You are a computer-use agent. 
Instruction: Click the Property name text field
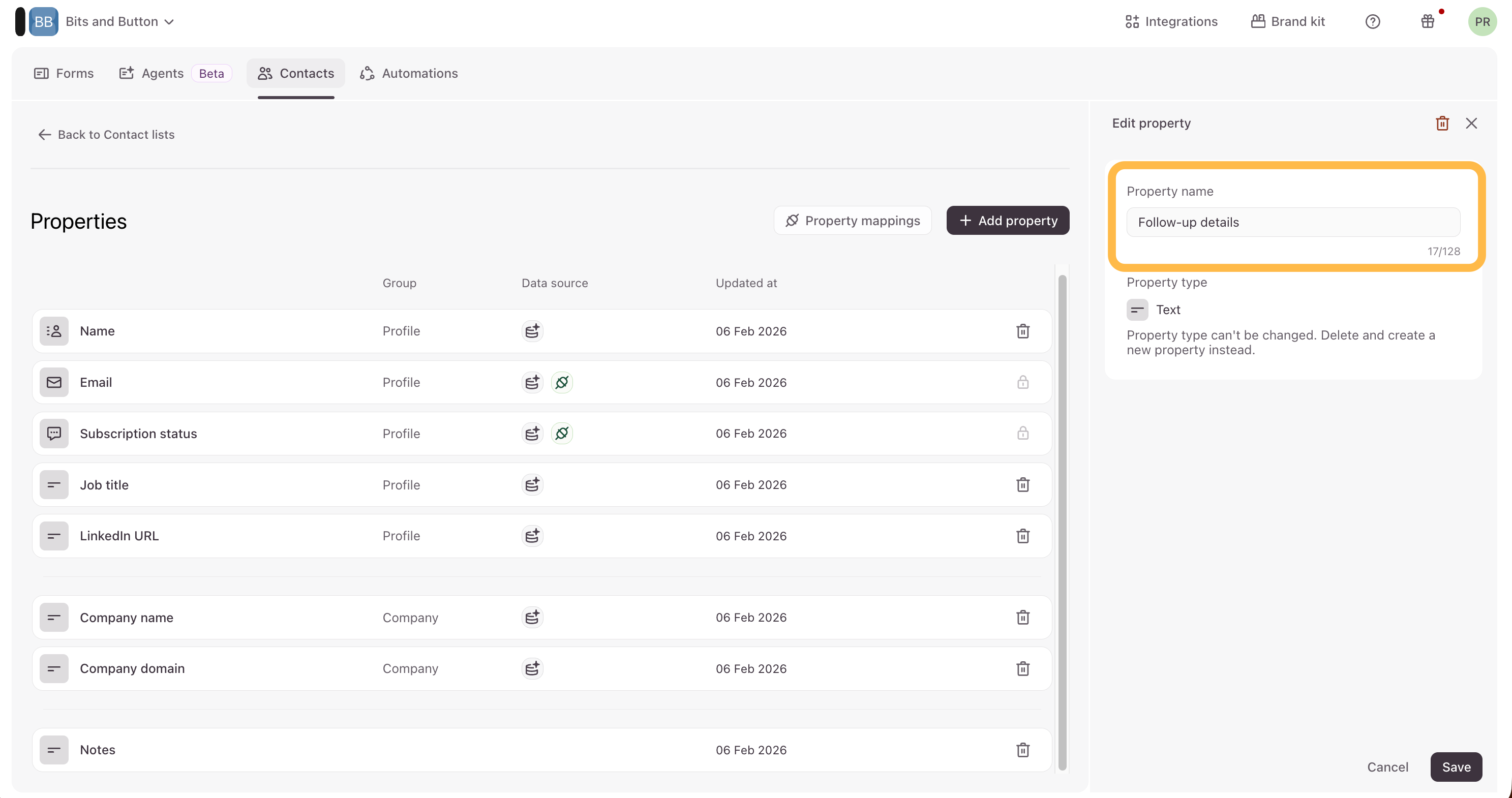1292,223
